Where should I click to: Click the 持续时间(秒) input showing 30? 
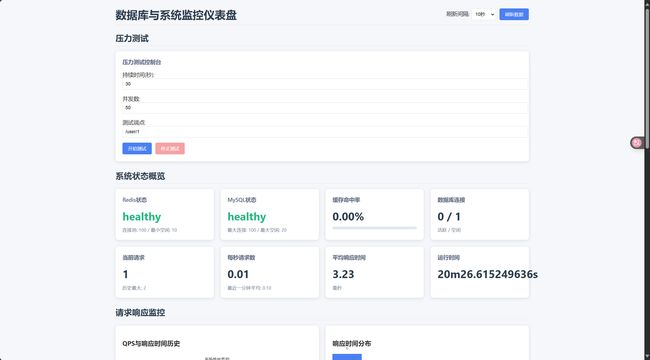[325, 84]
